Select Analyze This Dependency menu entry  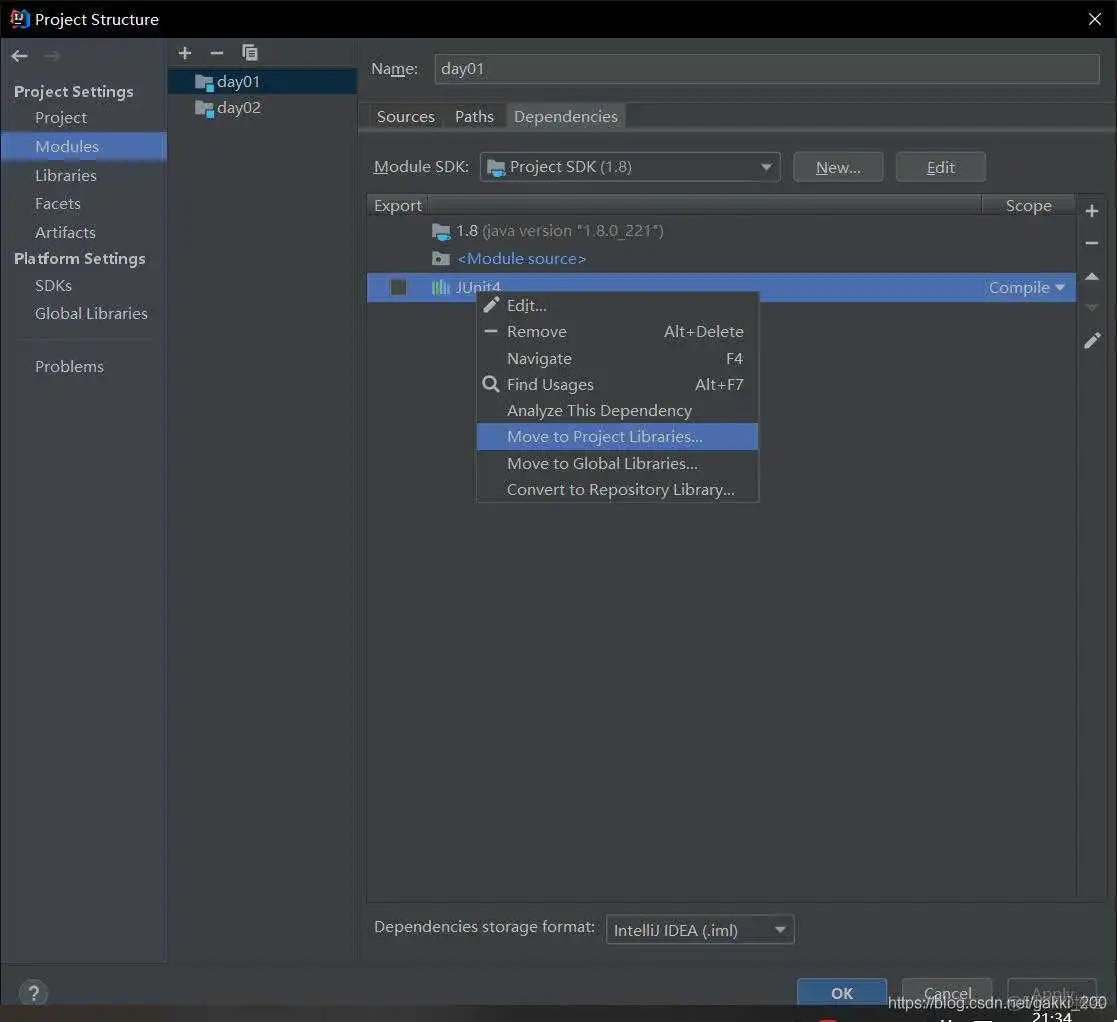(x=599, y=410)
